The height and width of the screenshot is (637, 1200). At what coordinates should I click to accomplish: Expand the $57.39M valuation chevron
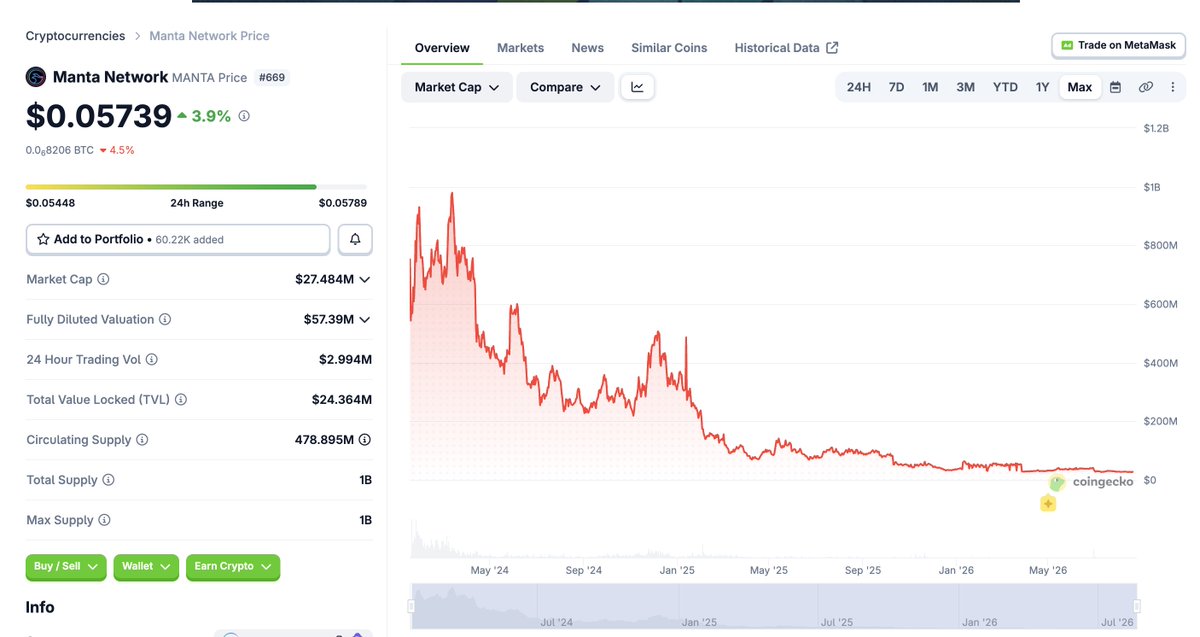pos(365,320)
